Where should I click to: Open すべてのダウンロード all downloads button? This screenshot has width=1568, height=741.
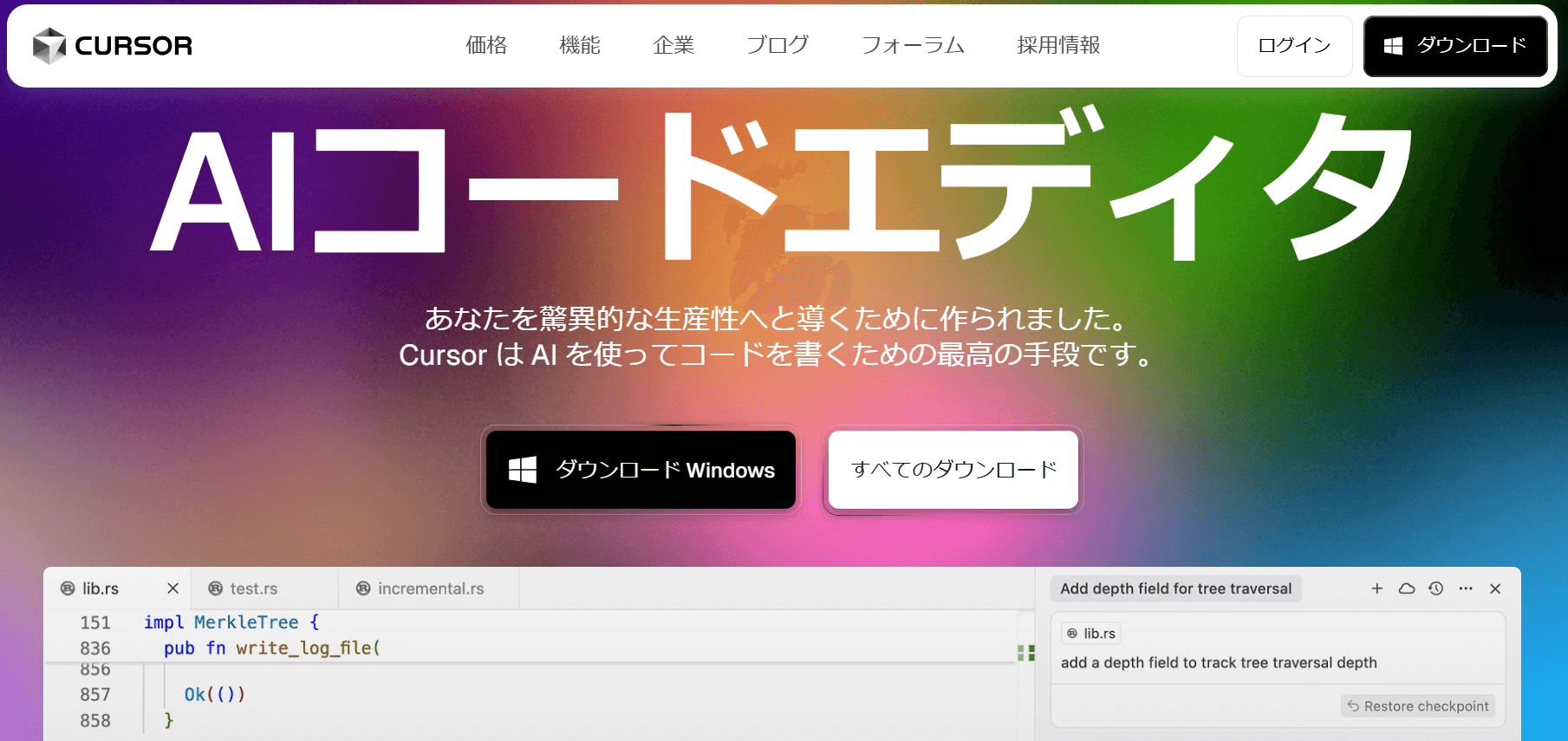point(953,470)
